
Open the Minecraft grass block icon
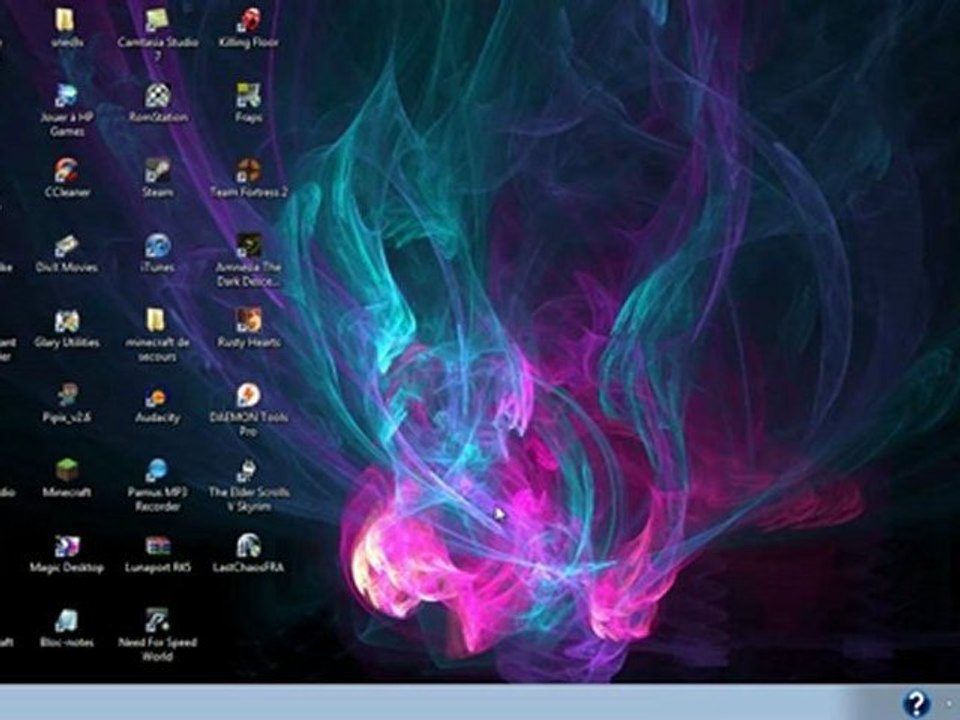[x=66, y=471]
